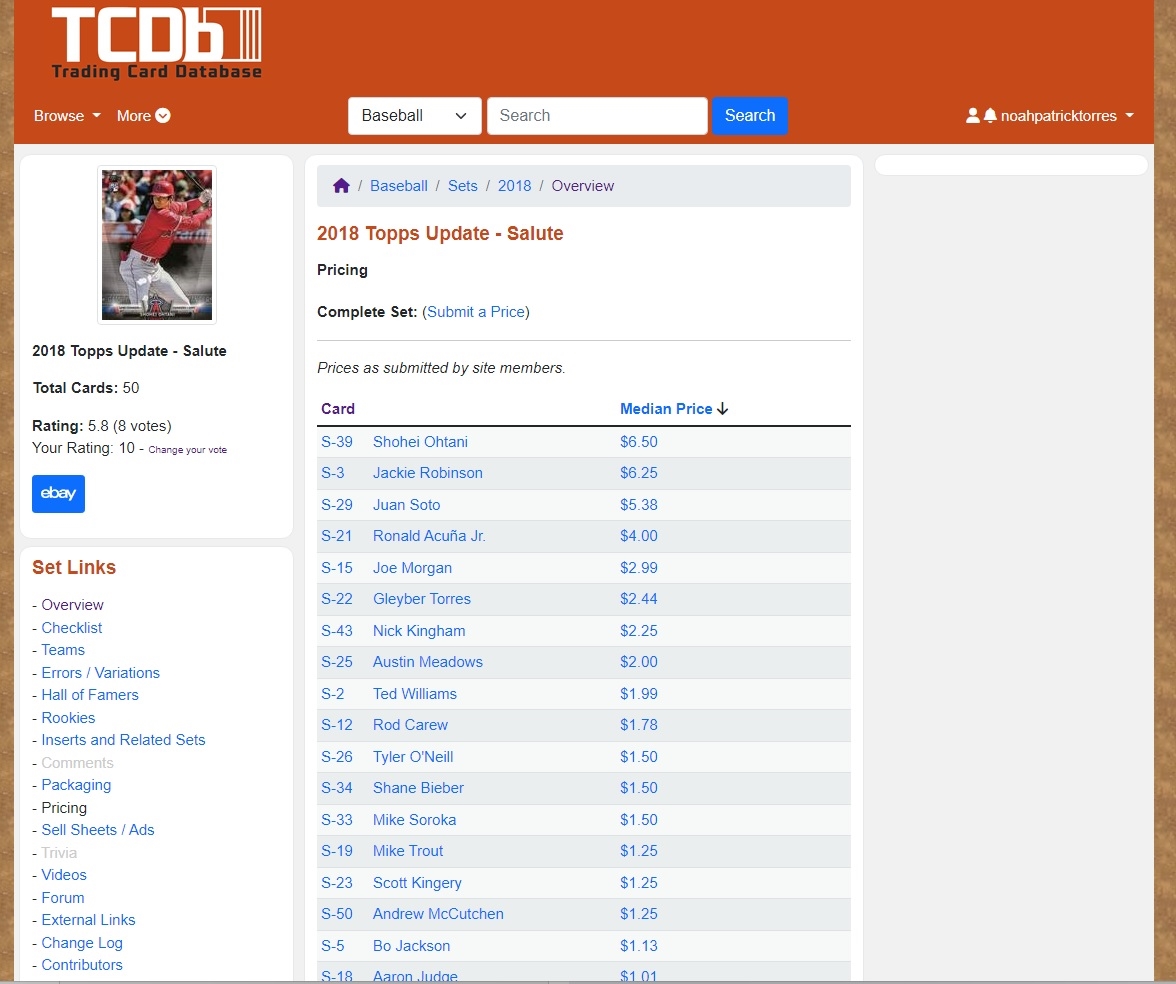Click card number S-22

point(337,599)
